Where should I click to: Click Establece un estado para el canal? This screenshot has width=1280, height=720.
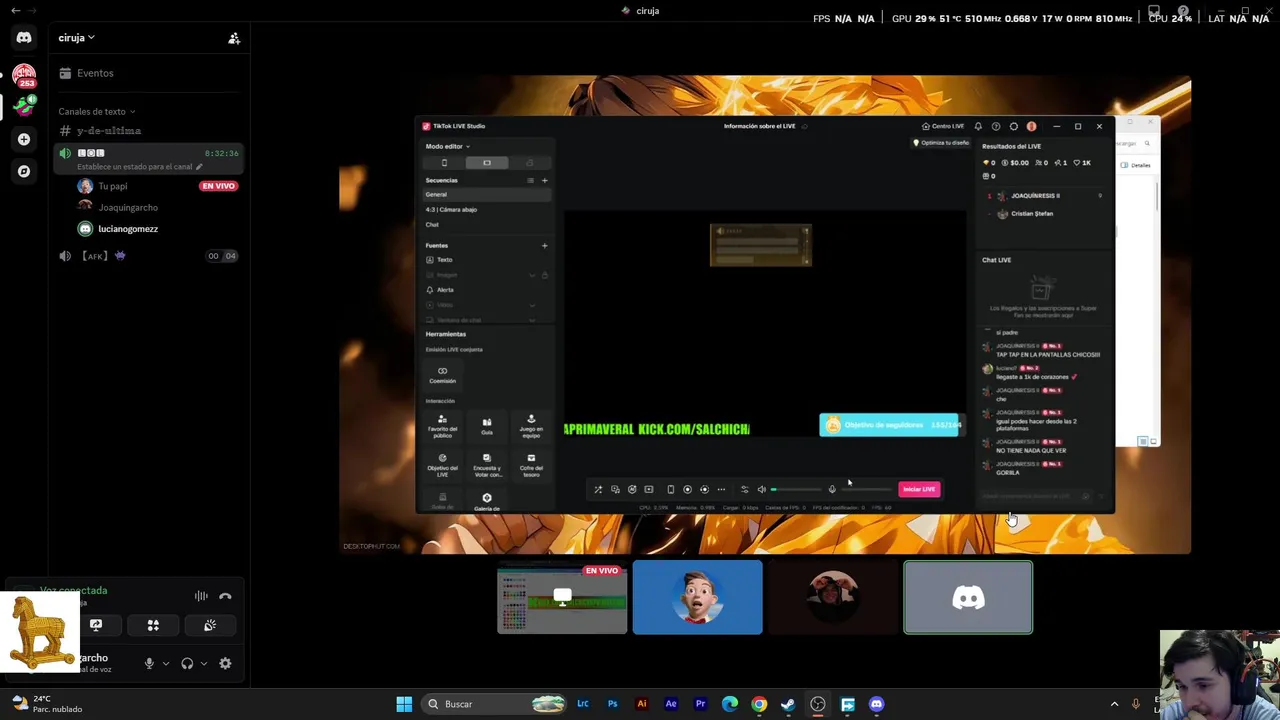coord(139,167)
